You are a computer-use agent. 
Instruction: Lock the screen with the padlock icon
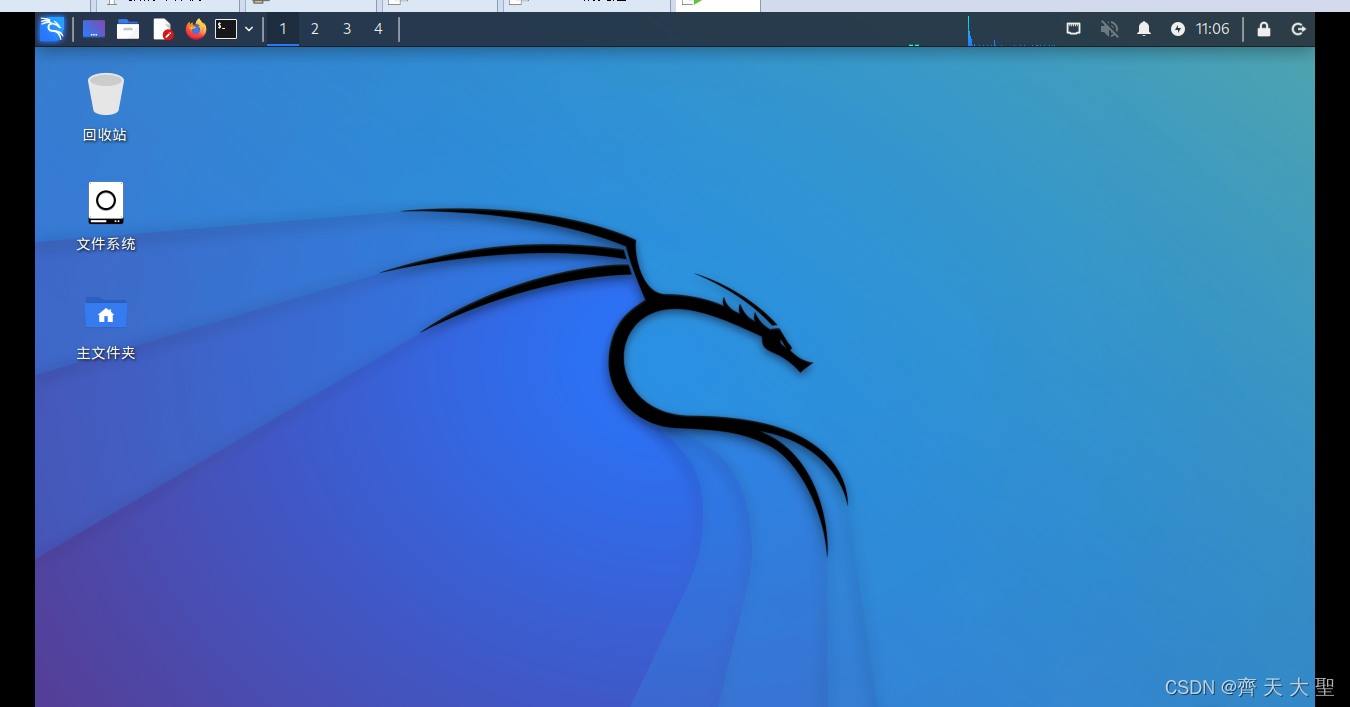[1264, 29]
